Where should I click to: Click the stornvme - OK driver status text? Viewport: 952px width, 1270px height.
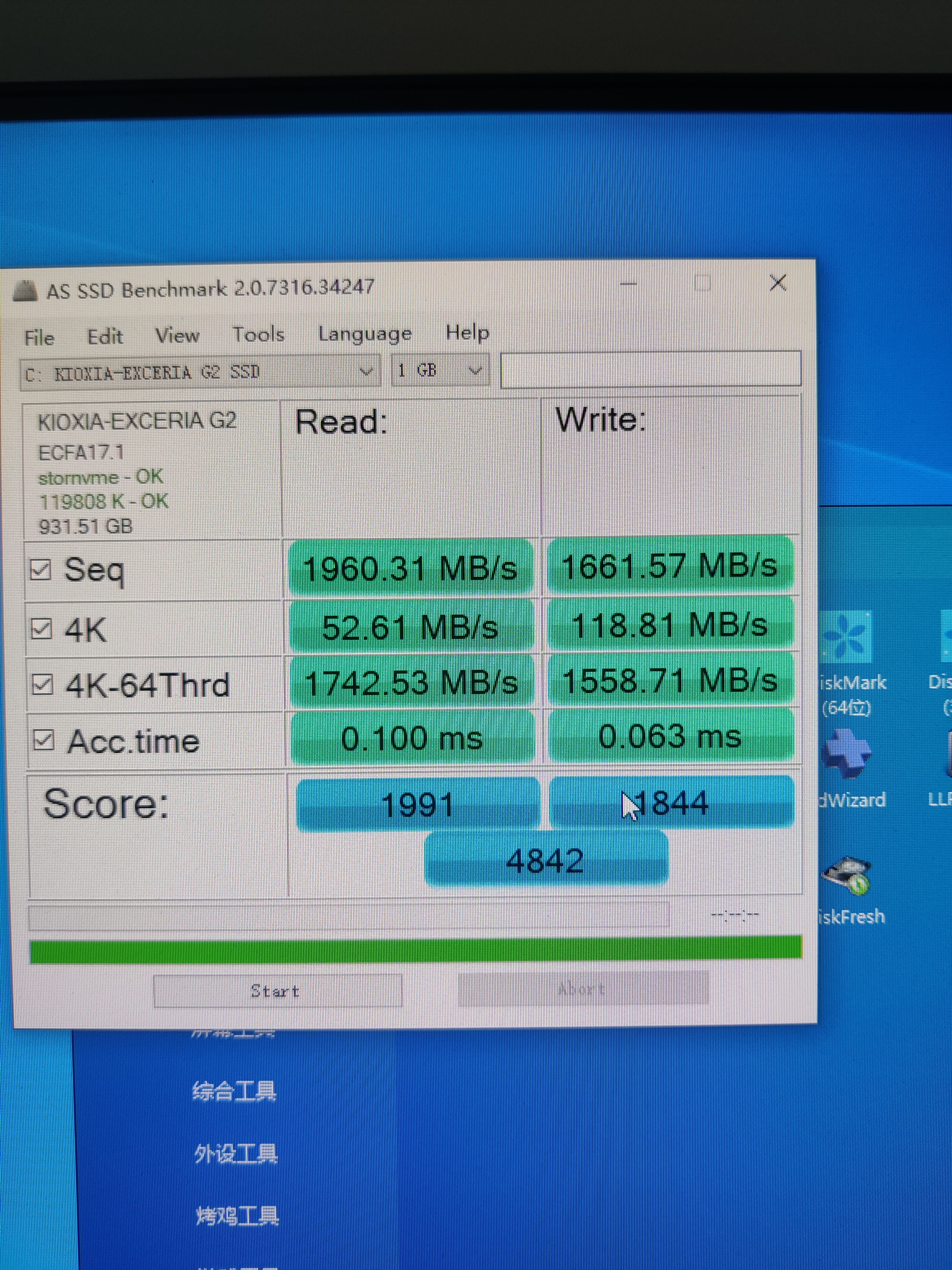100,477
